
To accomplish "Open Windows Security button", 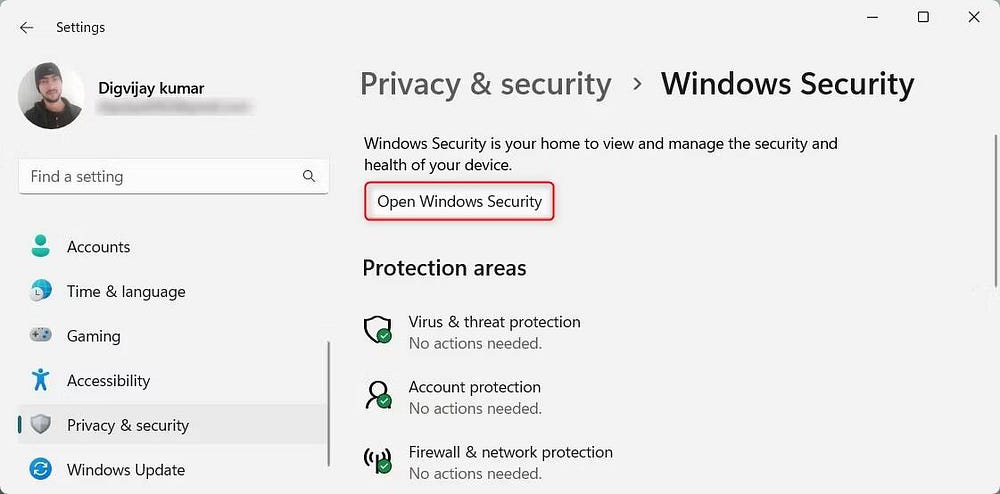I will (x=459, y=201).
